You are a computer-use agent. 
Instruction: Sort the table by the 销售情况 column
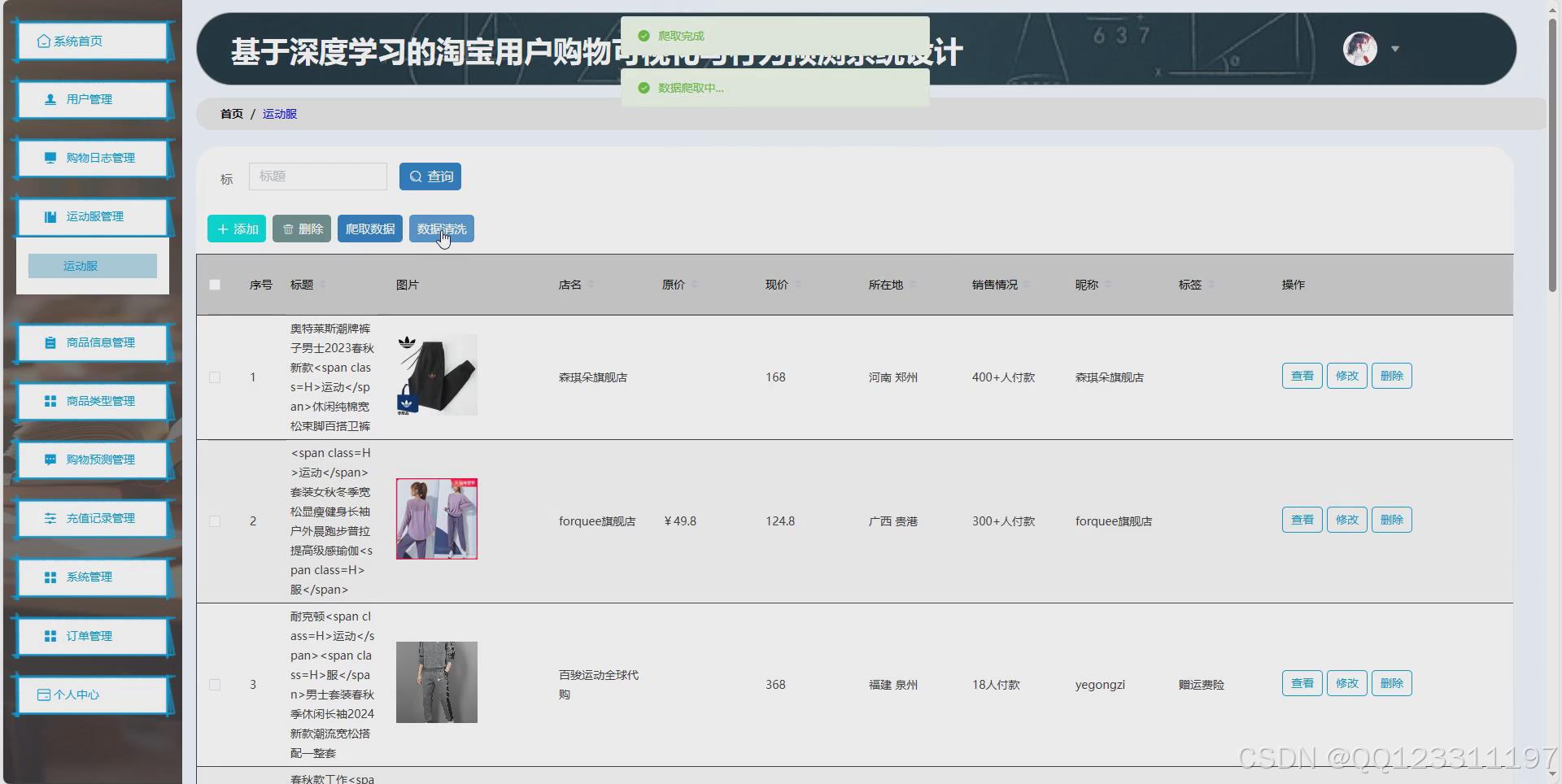(1028, 285)
